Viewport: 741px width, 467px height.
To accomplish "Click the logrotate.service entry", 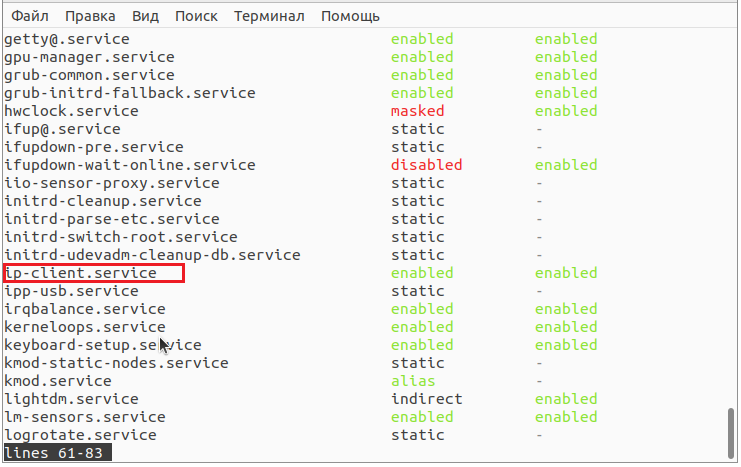I will pyautogui.click(x=80, y=435).
